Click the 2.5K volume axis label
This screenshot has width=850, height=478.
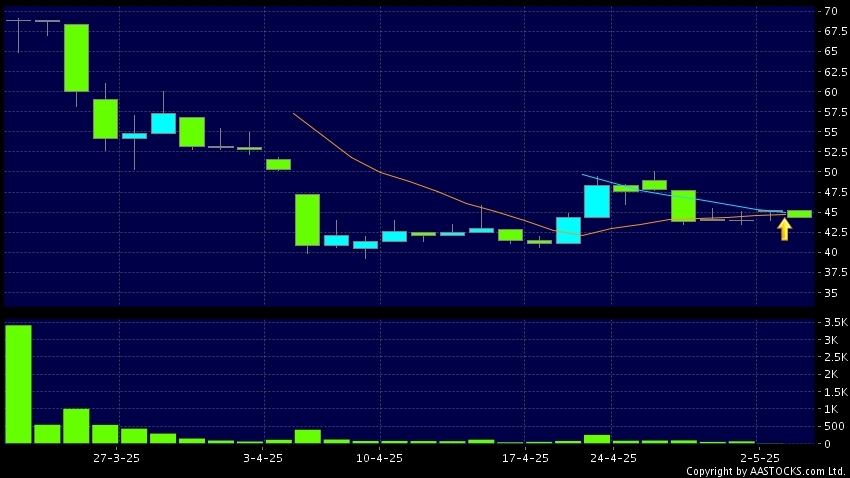835,357
